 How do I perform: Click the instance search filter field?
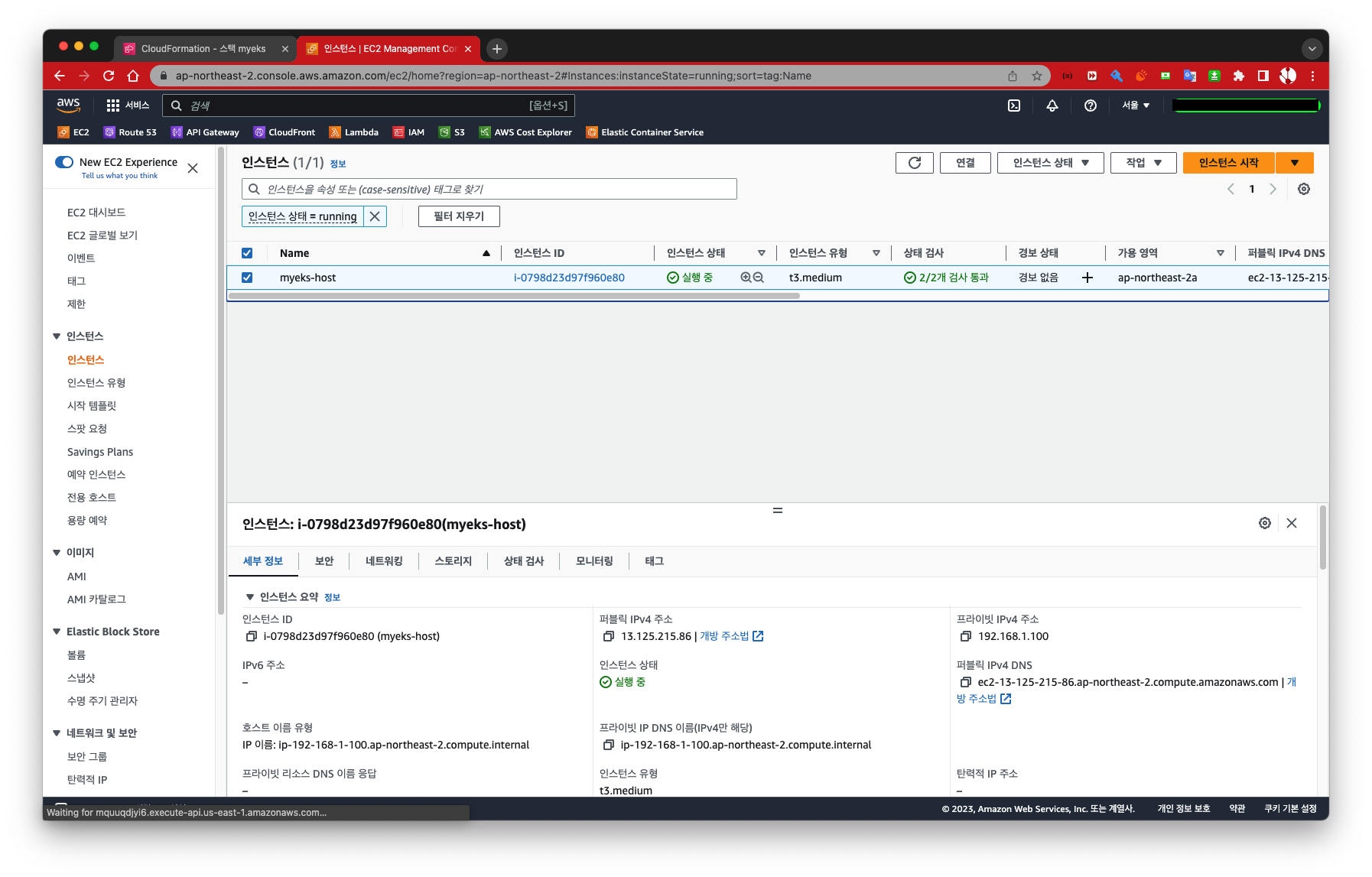[489, 189]
